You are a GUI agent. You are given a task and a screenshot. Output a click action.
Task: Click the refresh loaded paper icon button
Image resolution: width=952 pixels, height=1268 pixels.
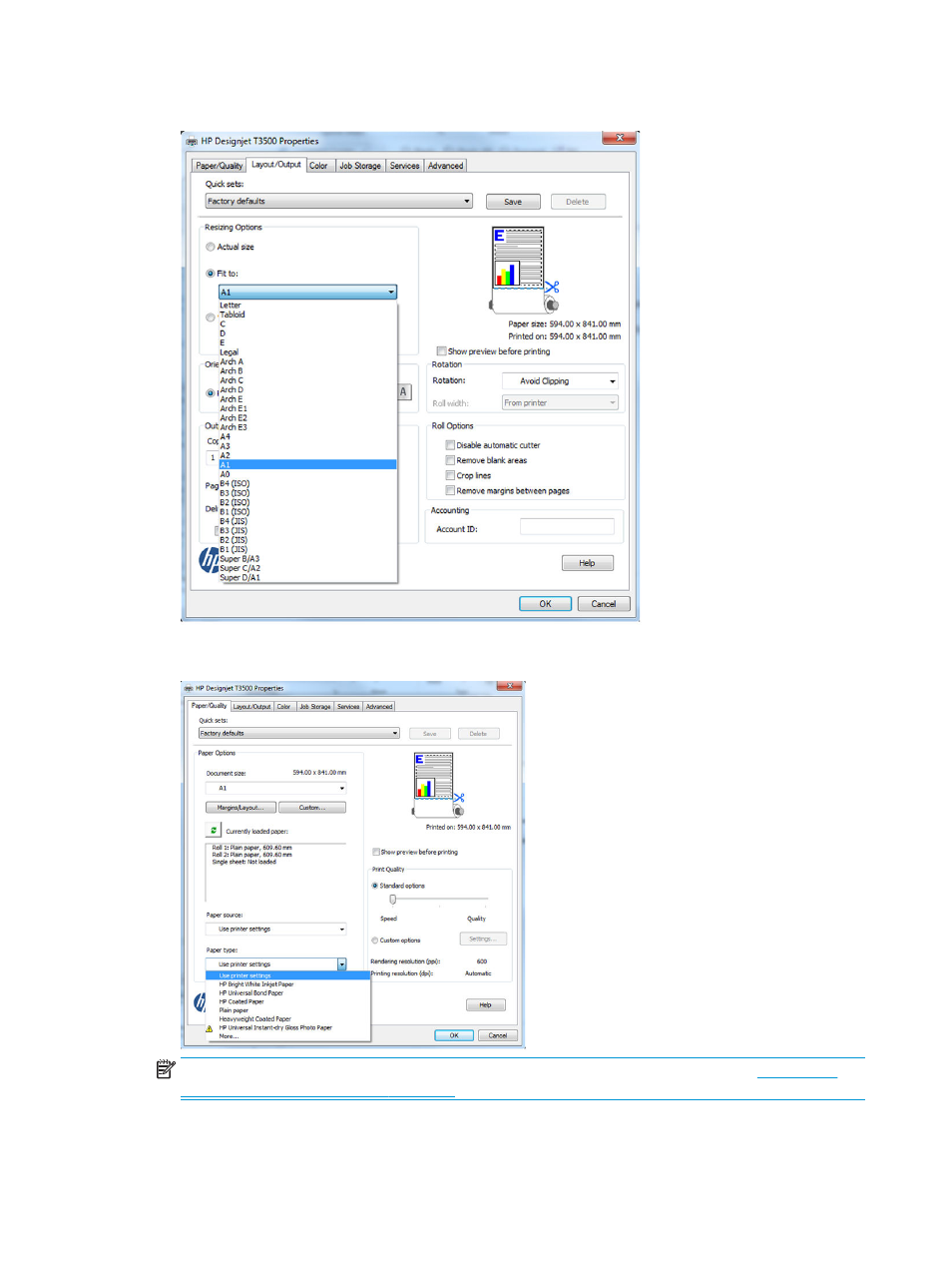point(214,830)
